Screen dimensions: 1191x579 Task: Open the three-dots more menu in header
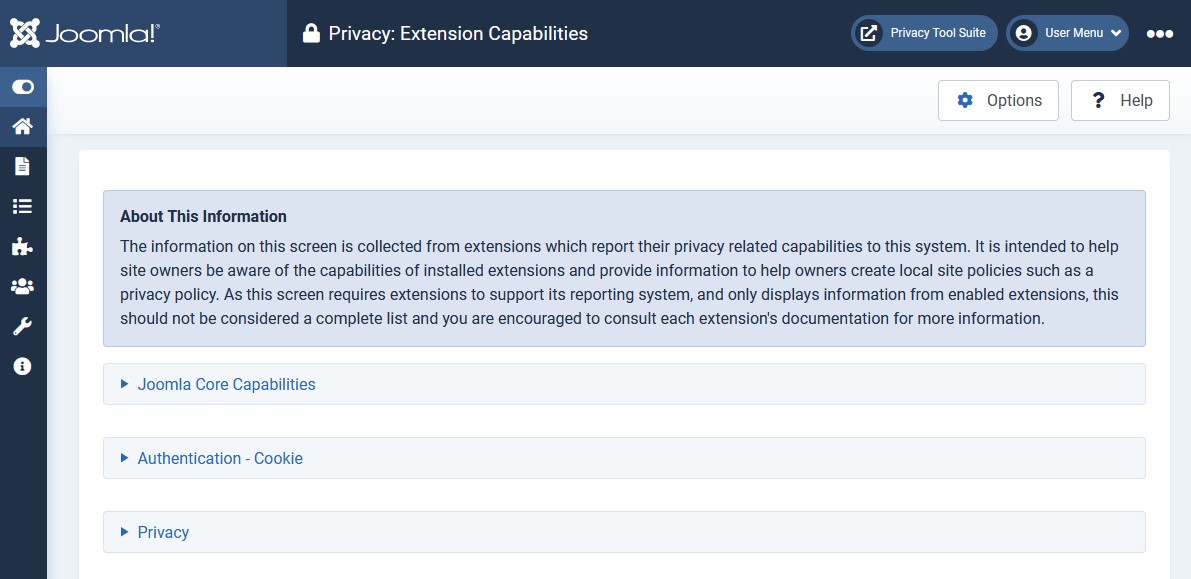(1160, 33)
